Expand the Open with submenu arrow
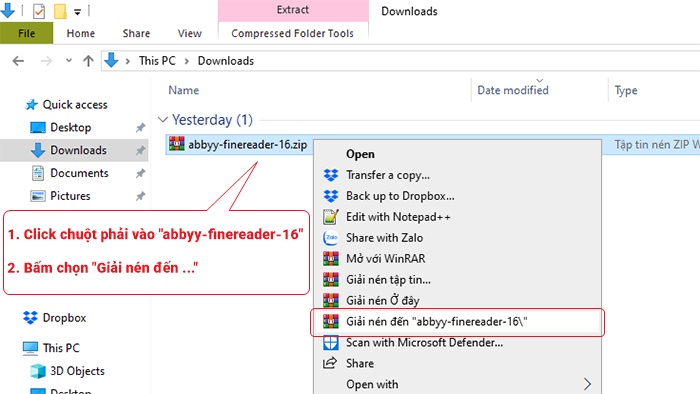The height and width of the screenshot is (394, 700). pyautogui.click(x=587, y=384)
